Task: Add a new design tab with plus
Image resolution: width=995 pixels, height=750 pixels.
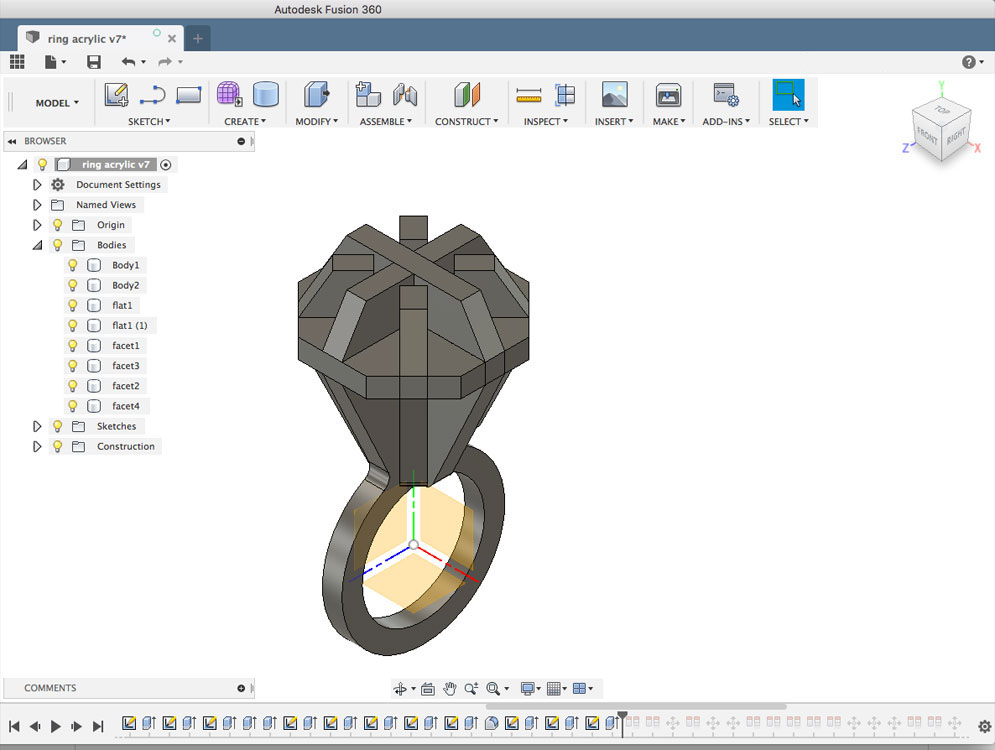Action: tap(198, 39)
